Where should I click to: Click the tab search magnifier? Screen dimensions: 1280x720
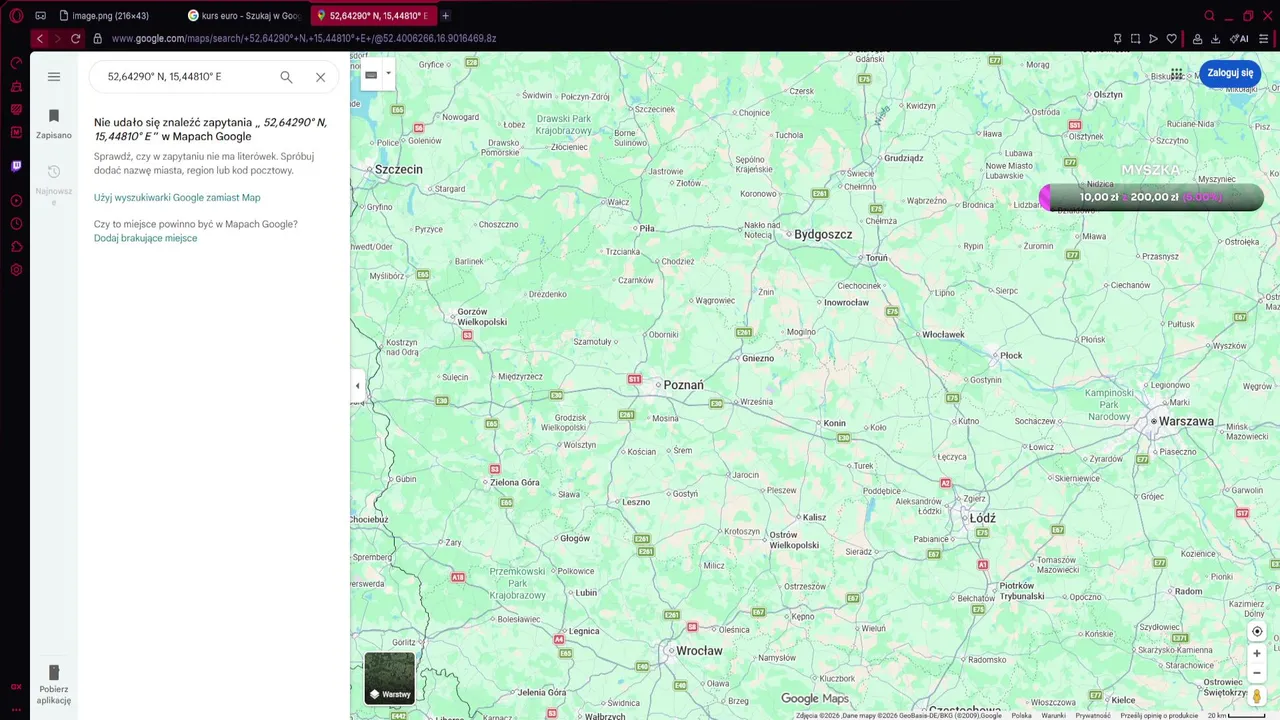click(1210, 16)
